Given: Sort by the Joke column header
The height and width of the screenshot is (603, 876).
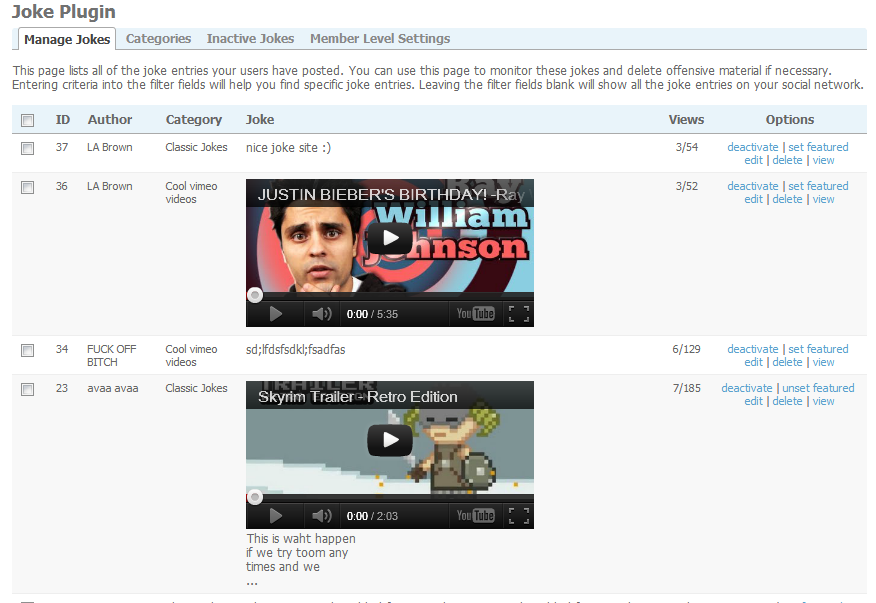Looking at the screenshot, I should pos(260,120).
